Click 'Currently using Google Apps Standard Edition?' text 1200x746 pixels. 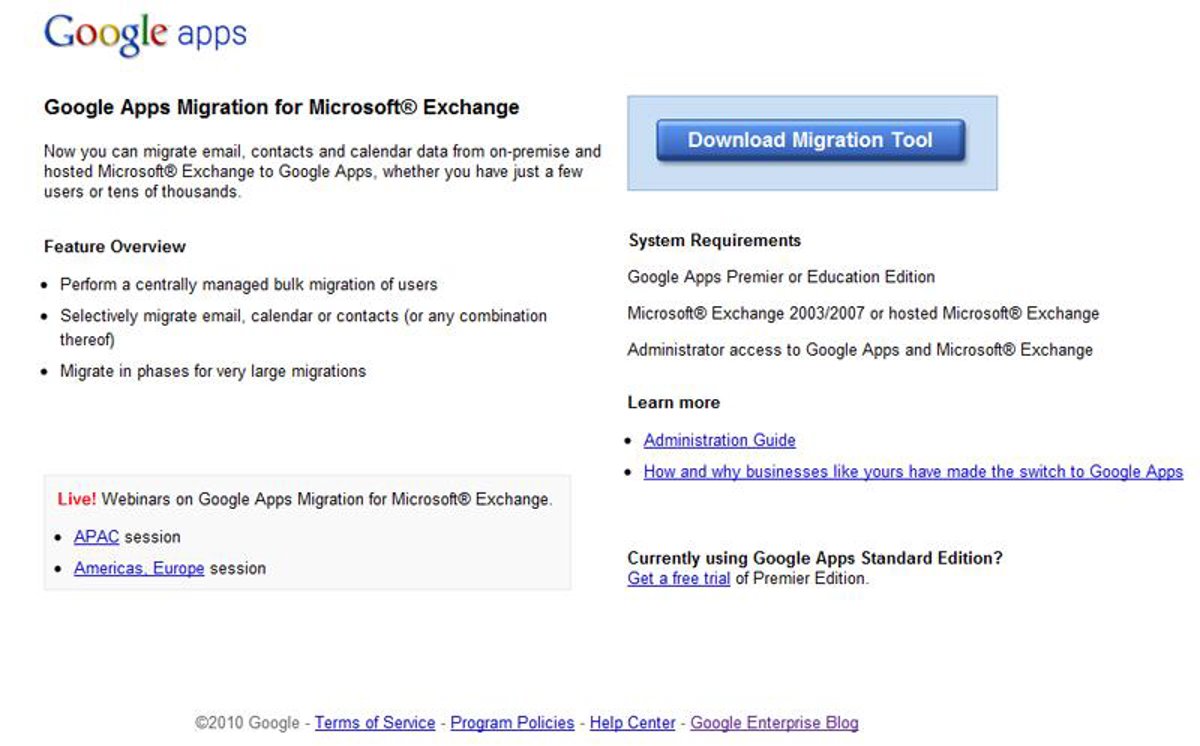point(814,558)
